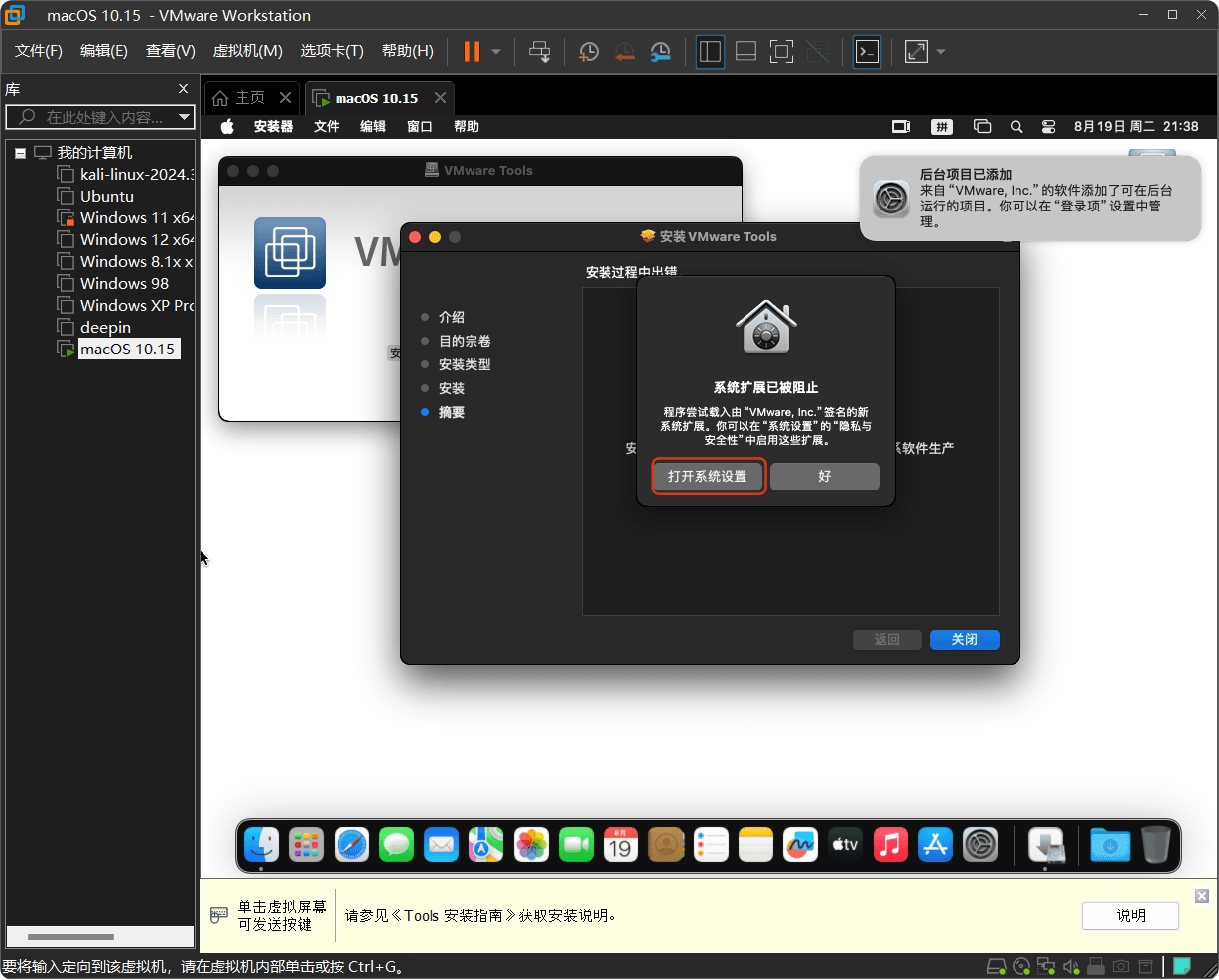This screenshot has height=980, width=1219.
Task: Toggle the thumbnail bar view button
Action: click(x=745, y=51)
